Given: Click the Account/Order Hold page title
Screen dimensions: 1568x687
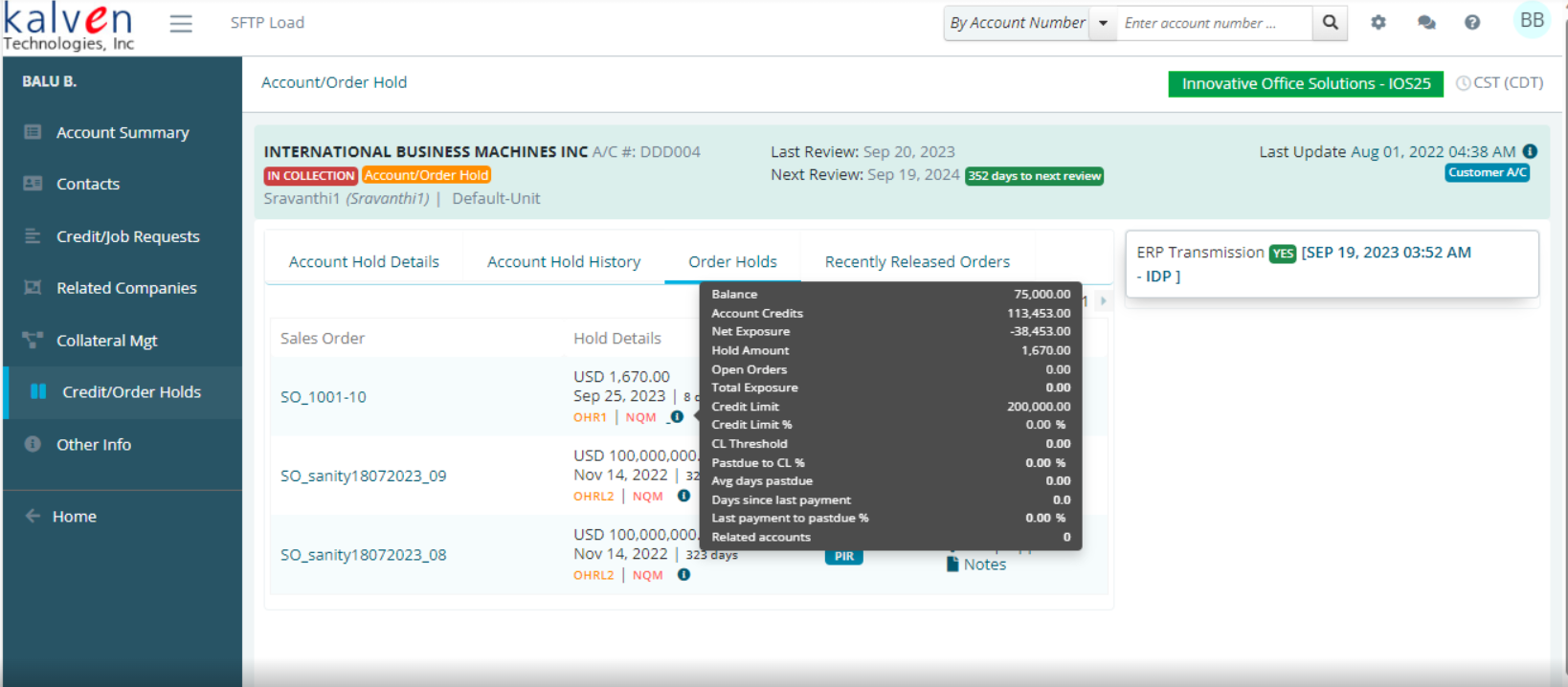Looking at the screenshot, I should 334,82.
